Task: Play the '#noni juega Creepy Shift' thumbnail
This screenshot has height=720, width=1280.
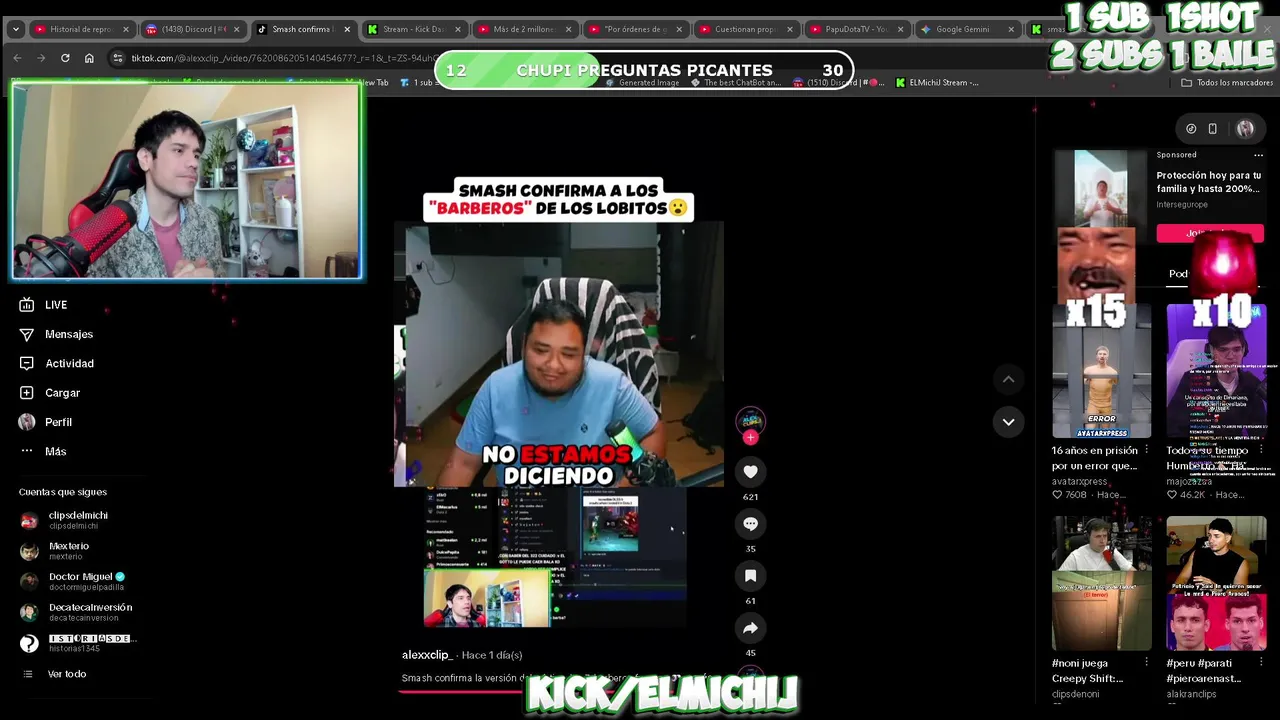Action: (1101, 584)
